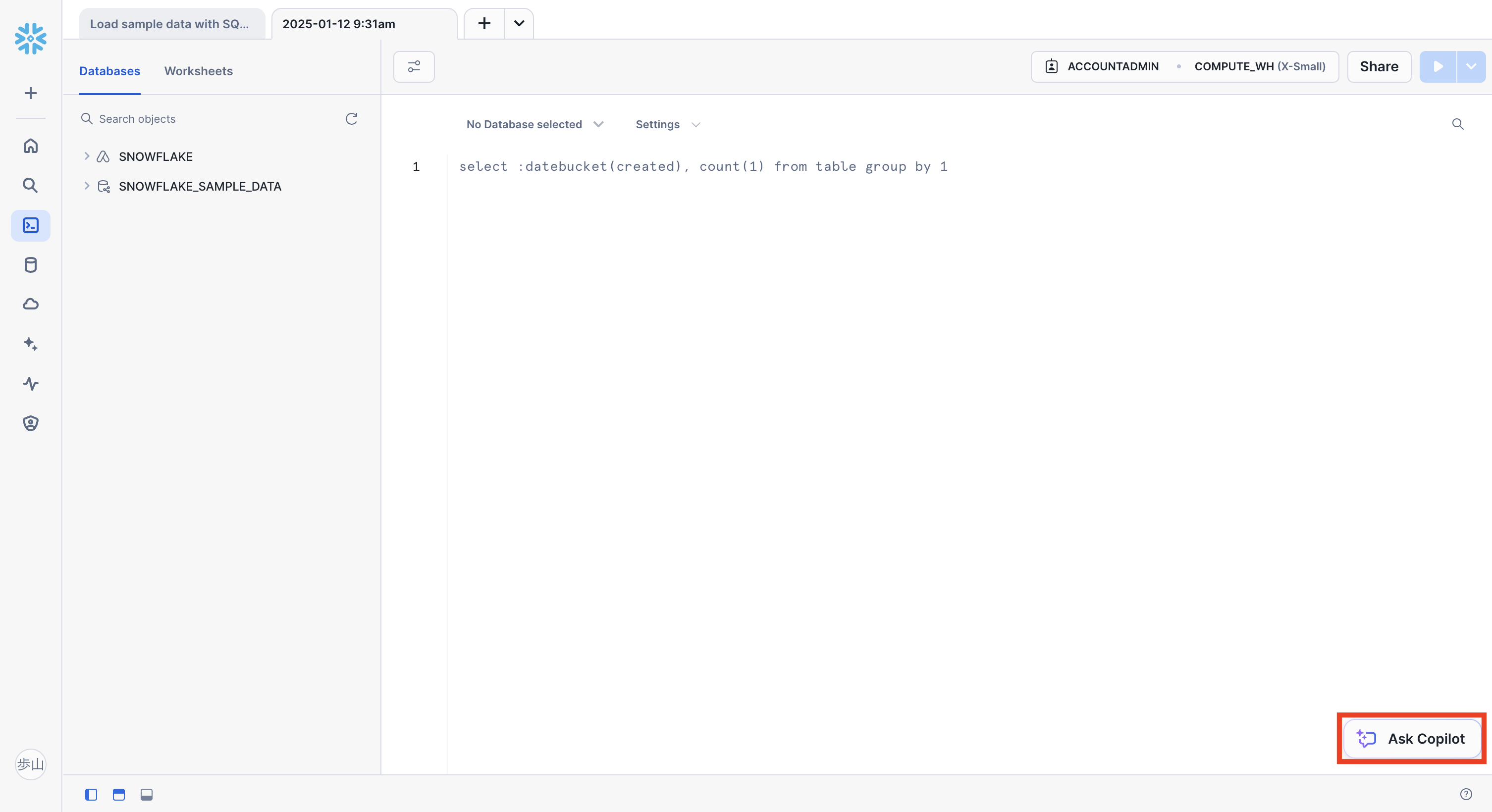Select the AI & ML sparkles icon
The width and height of the screenshot is (1492, 812).
pos(30,344)
